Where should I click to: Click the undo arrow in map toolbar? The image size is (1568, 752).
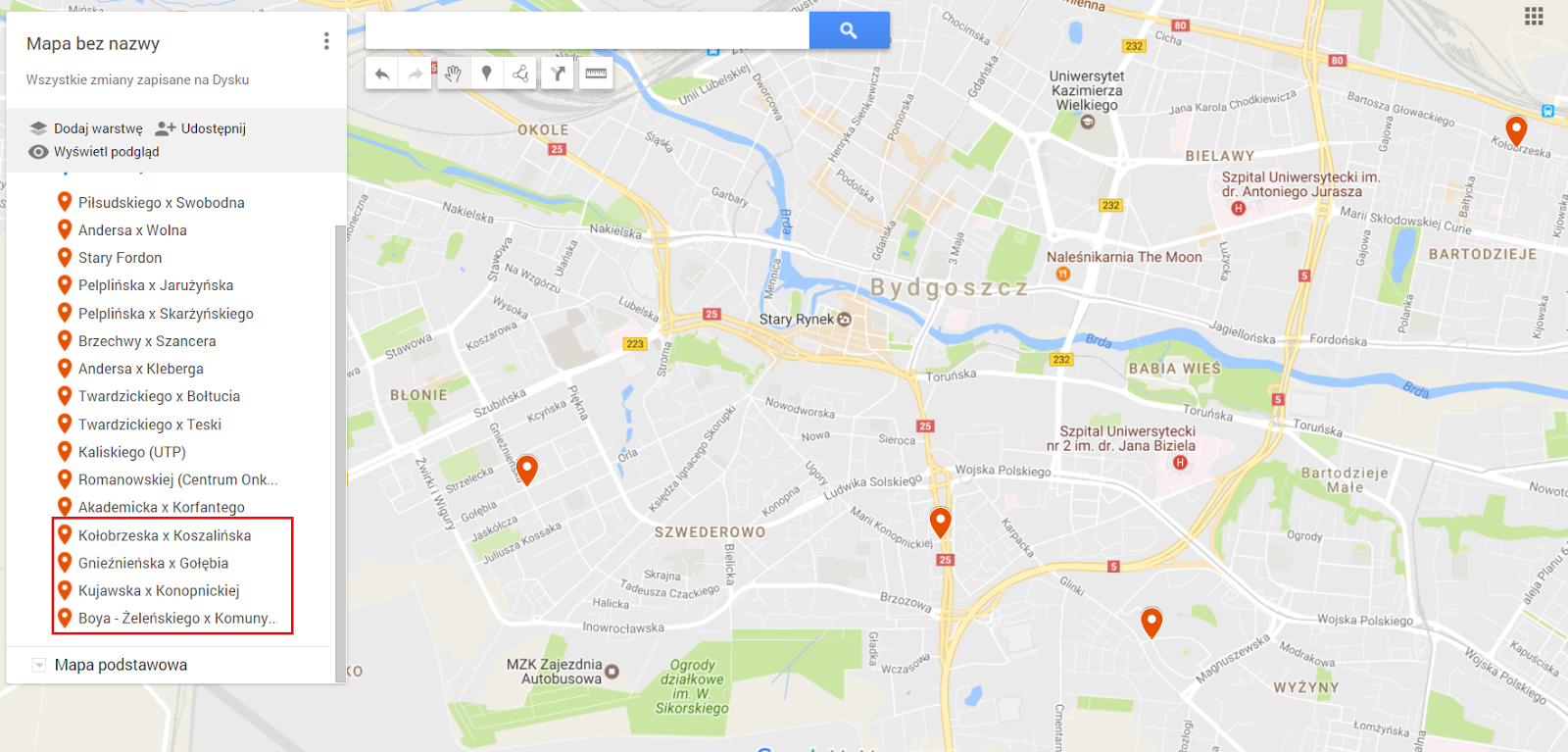(x=382, y=74)
